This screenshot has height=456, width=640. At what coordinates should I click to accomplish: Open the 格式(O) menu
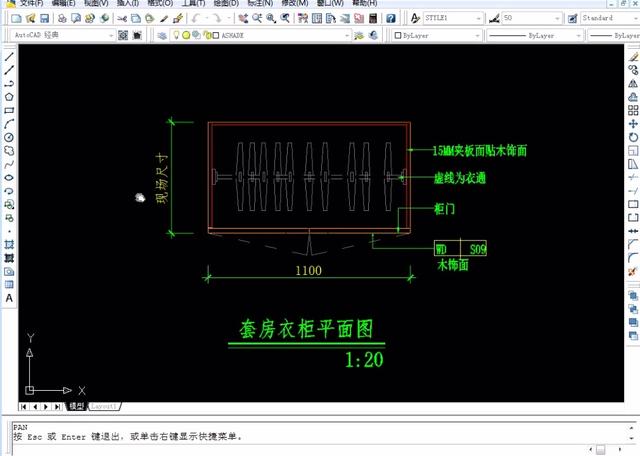160,3
